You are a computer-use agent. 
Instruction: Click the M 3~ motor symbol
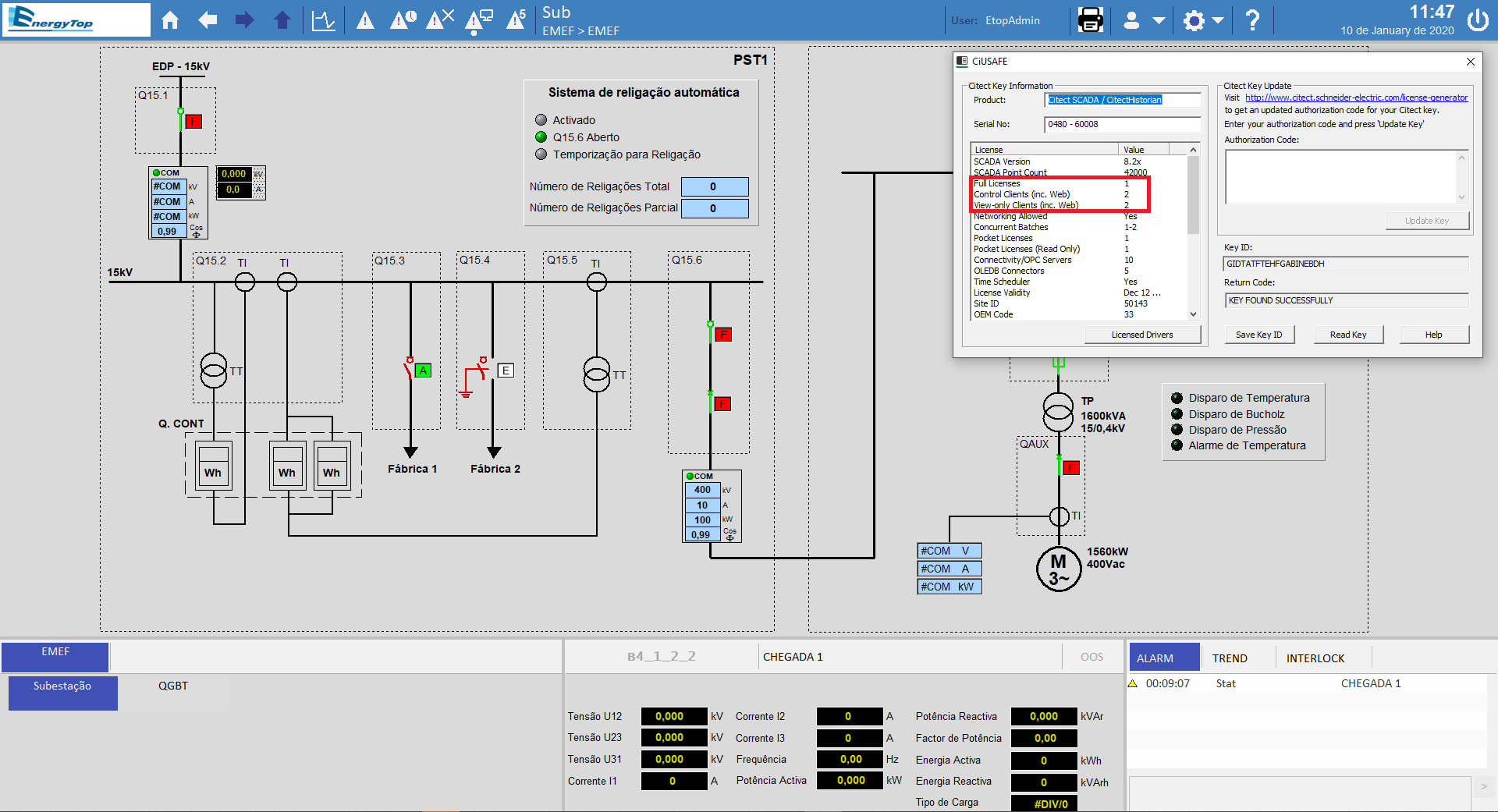point(1059,569)
